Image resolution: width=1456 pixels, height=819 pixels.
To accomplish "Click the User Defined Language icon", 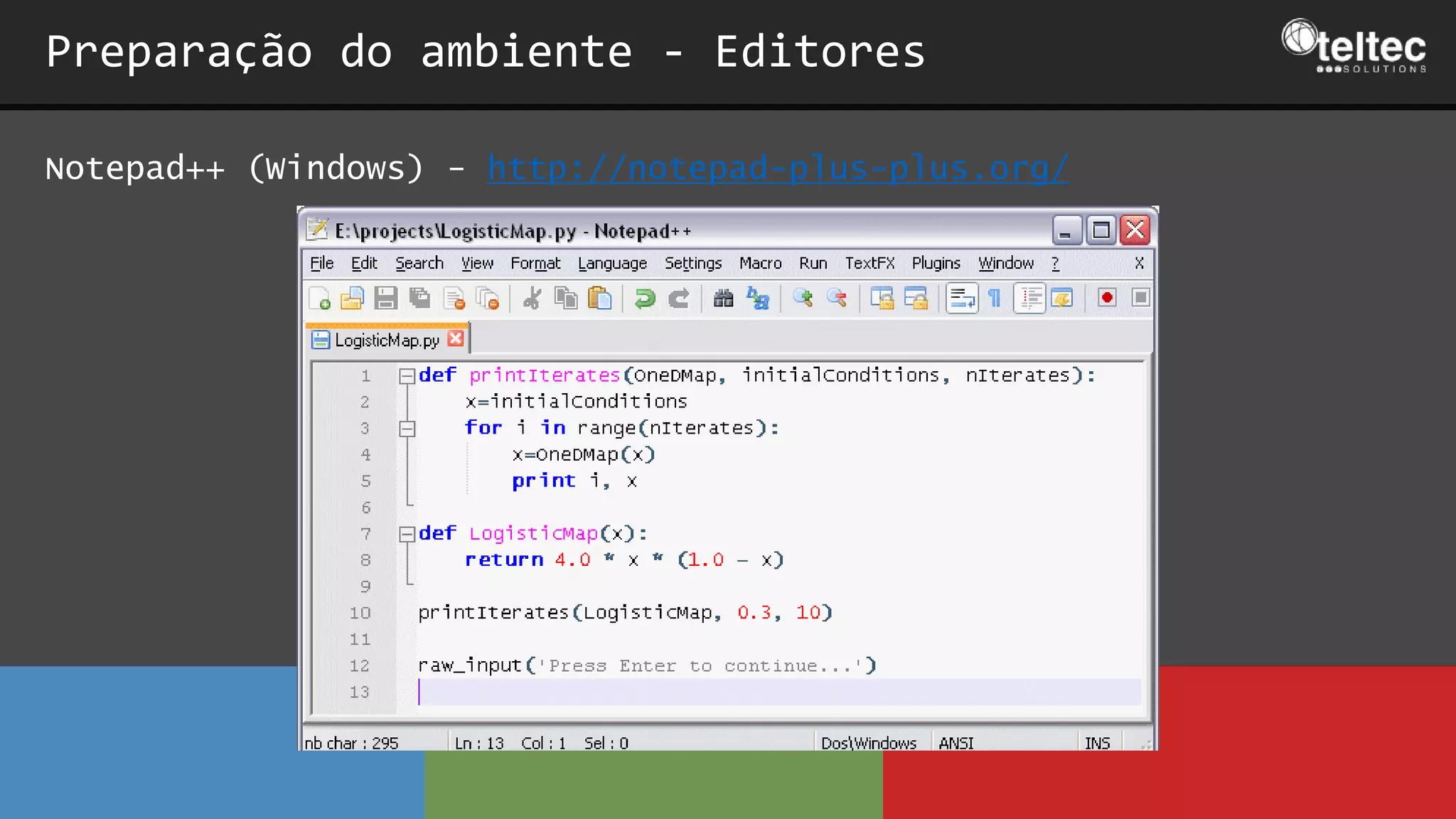I will [1062, 299].
